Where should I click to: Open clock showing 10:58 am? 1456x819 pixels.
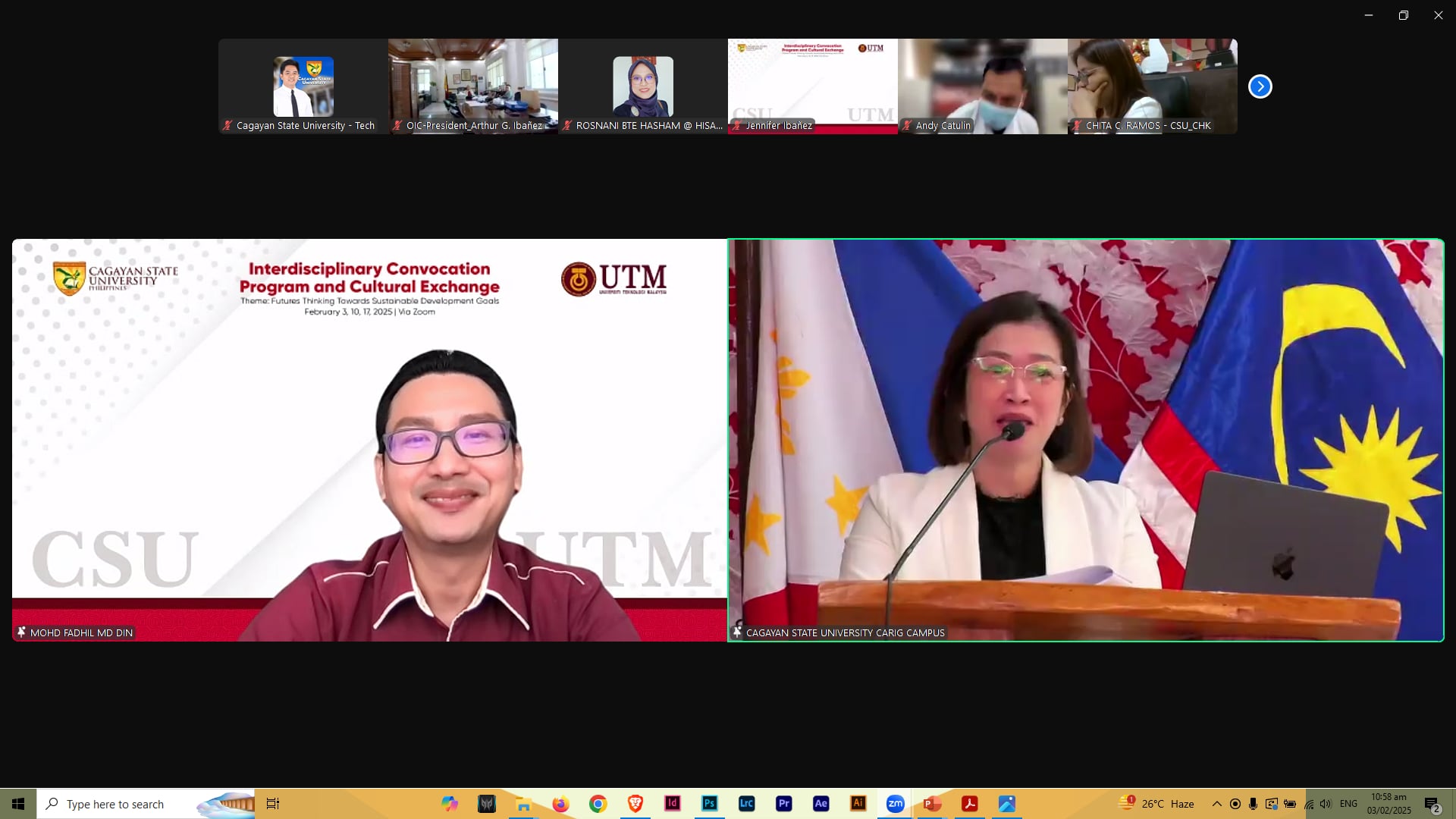coord(1389,804)
